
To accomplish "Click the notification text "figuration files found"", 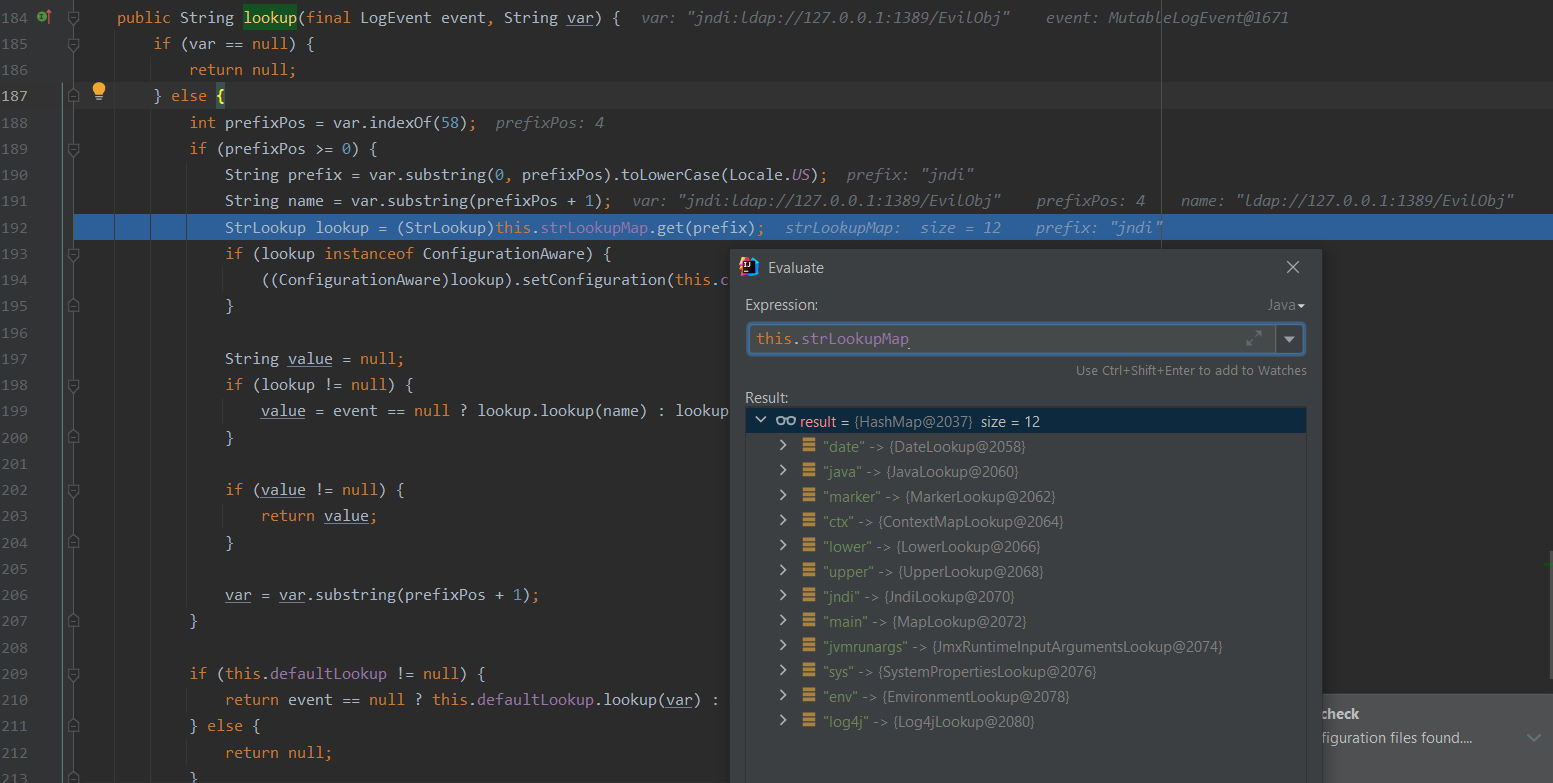I will [x=1397, y=738].
